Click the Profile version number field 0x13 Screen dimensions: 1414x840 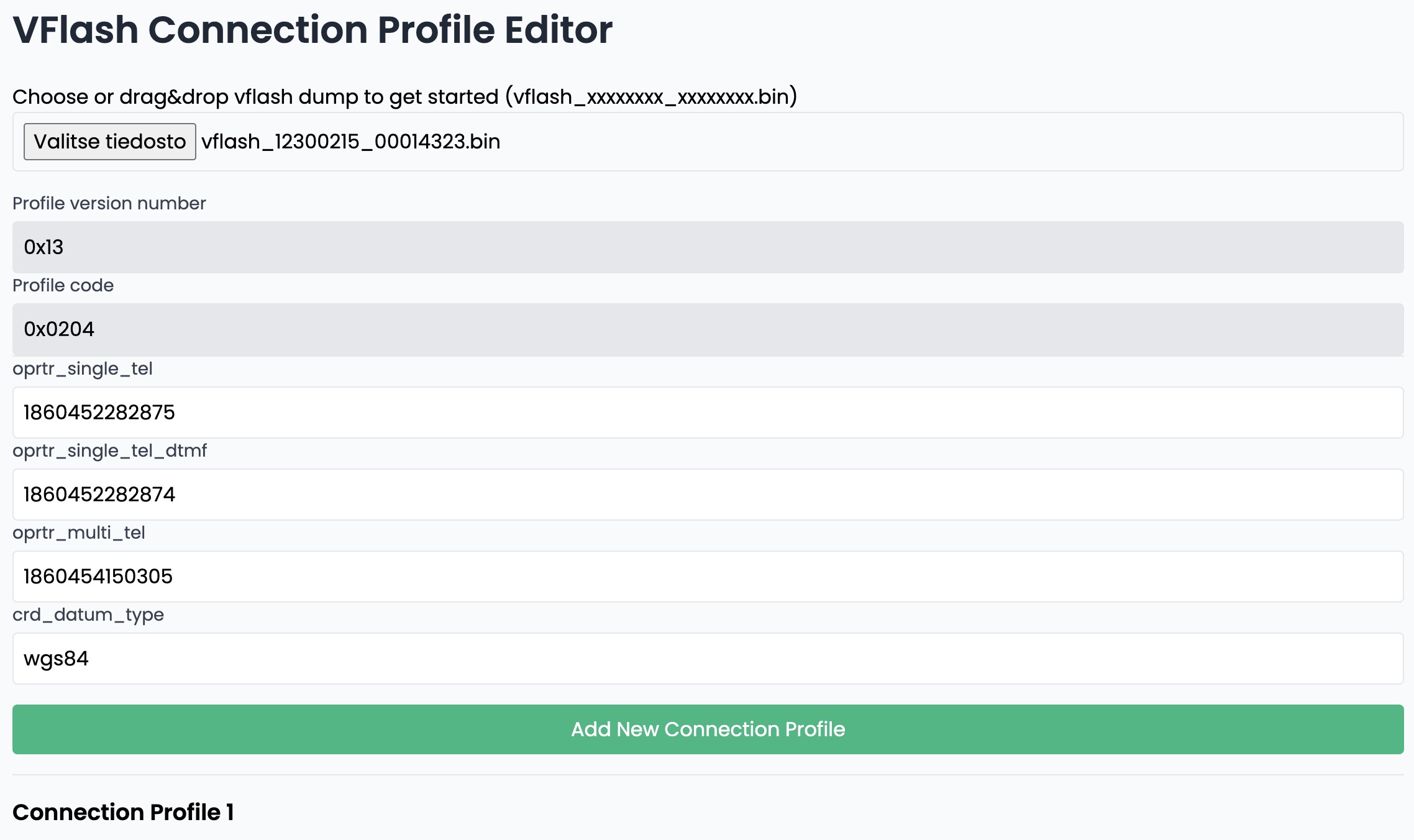[708, 247]
